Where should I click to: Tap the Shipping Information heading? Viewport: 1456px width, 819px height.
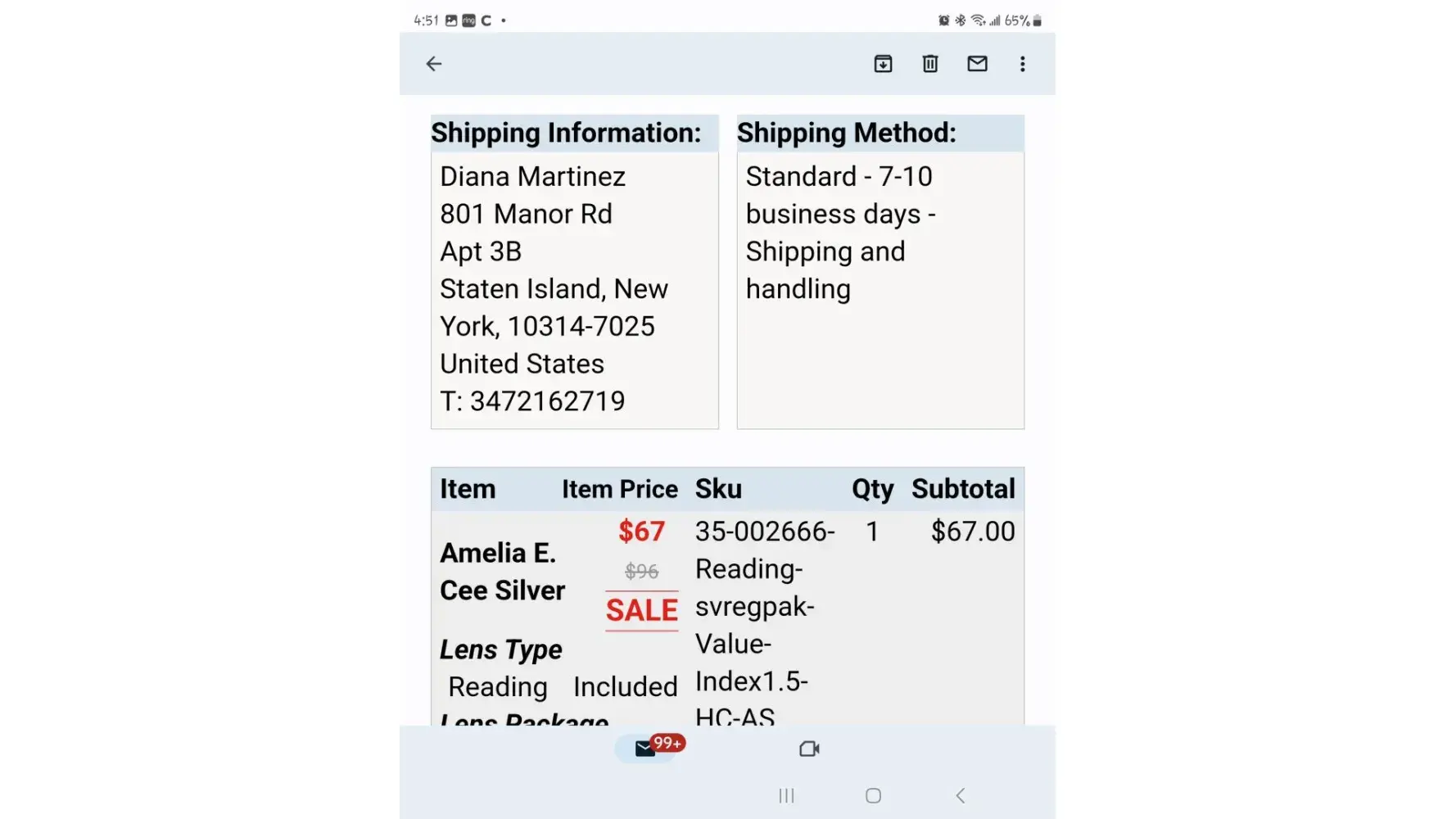click(x=566, y=133)
